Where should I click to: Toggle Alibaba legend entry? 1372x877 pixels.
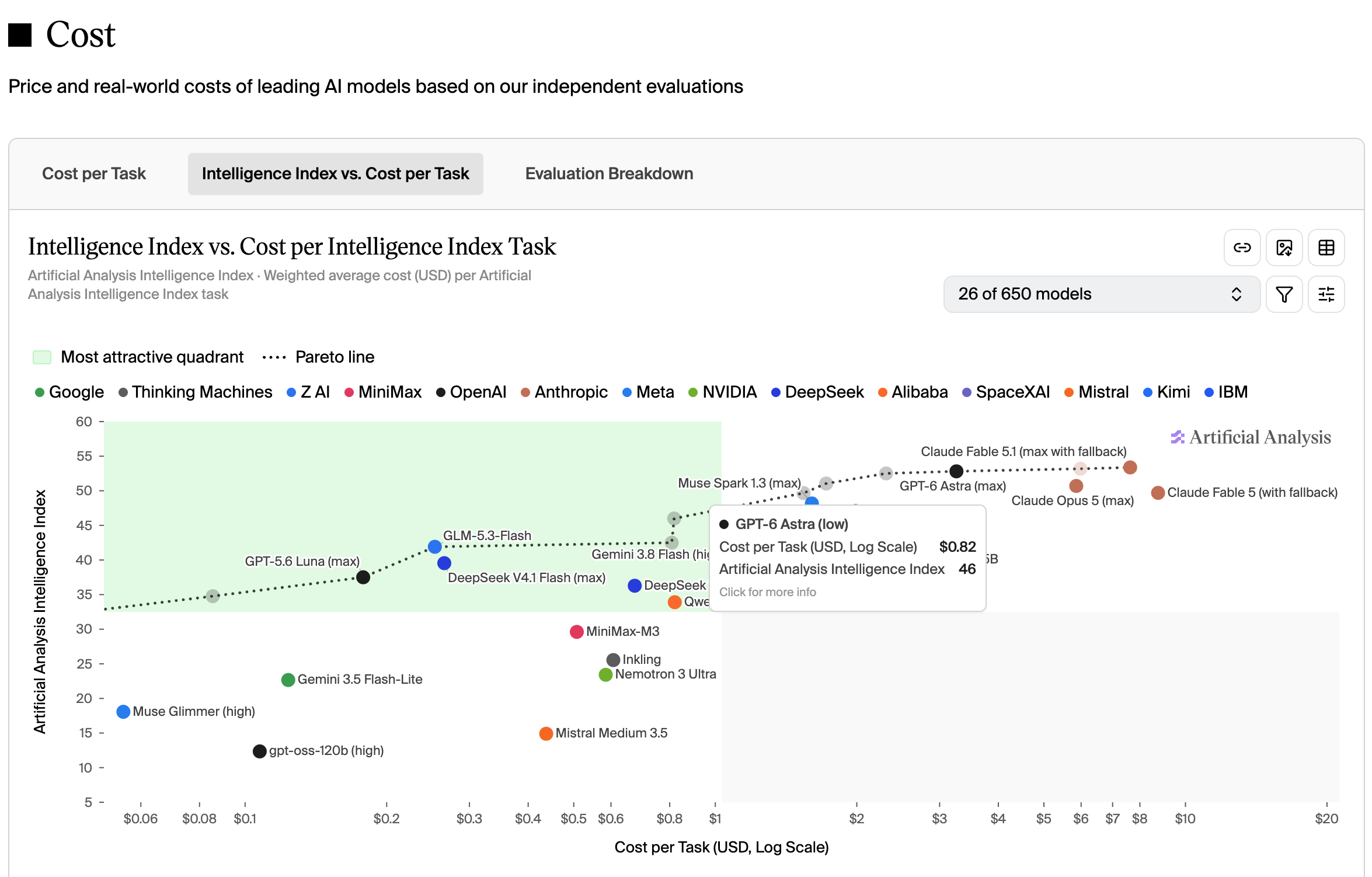(913, 392)
